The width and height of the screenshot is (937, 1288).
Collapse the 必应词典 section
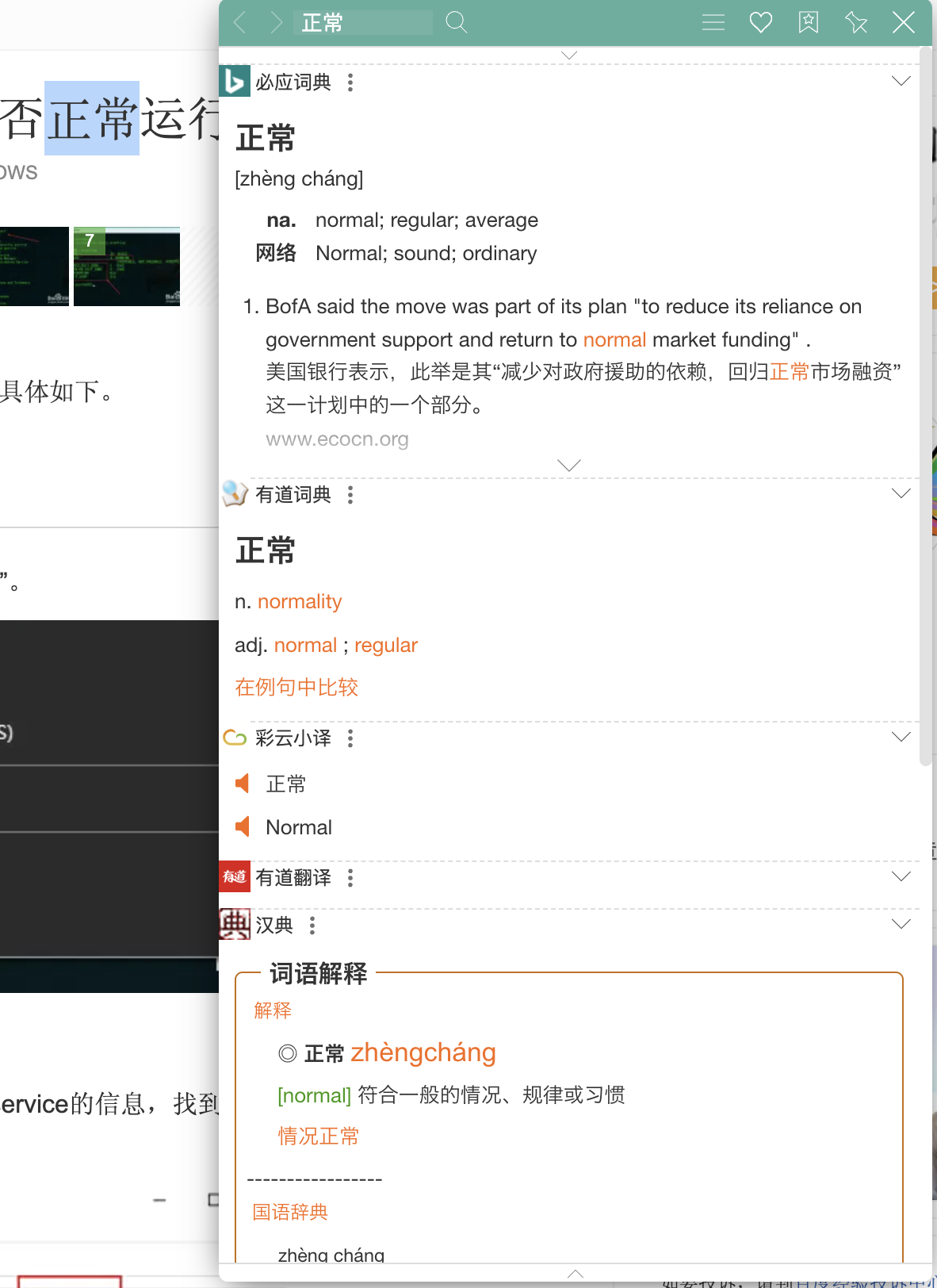(901, 81)
